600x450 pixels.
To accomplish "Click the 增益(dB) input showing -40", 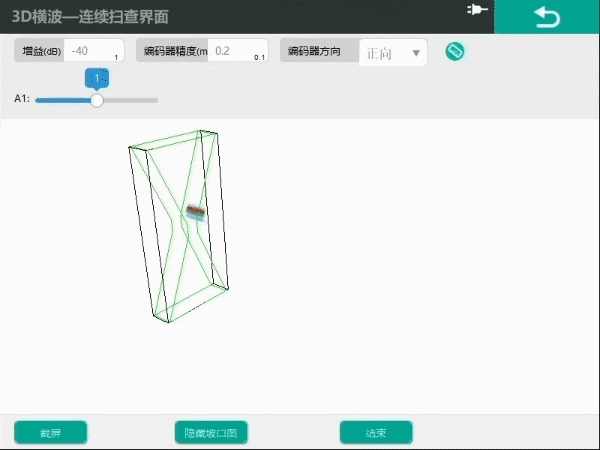I will 90,51.
